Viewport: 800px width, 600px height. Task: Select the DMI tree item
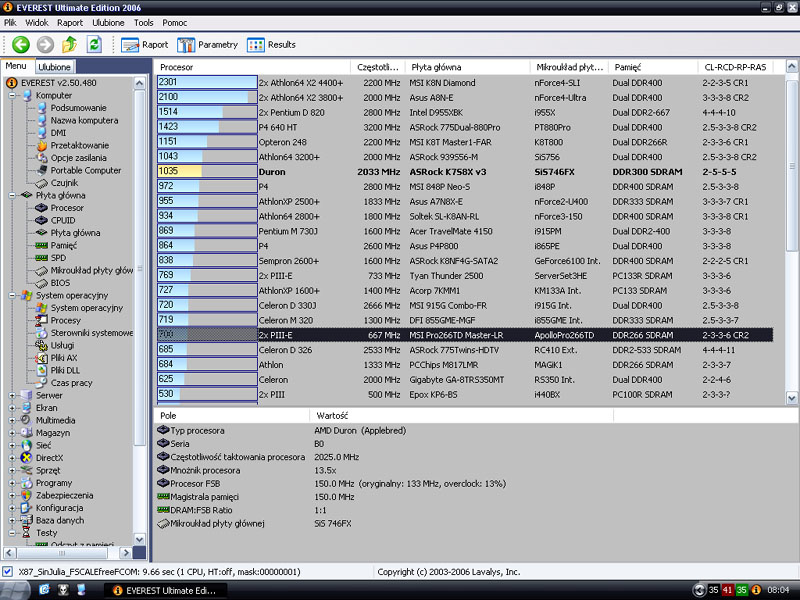click(58, 133)
